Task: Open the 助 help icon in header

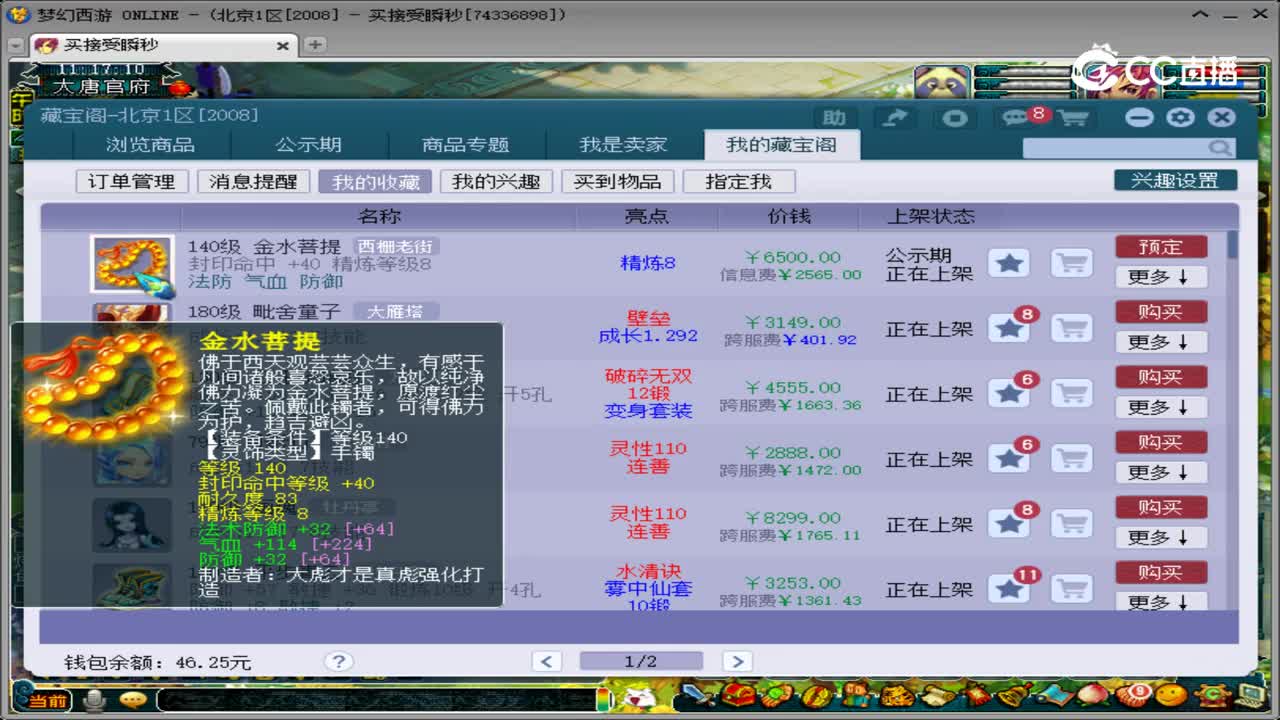Action: 834,118
